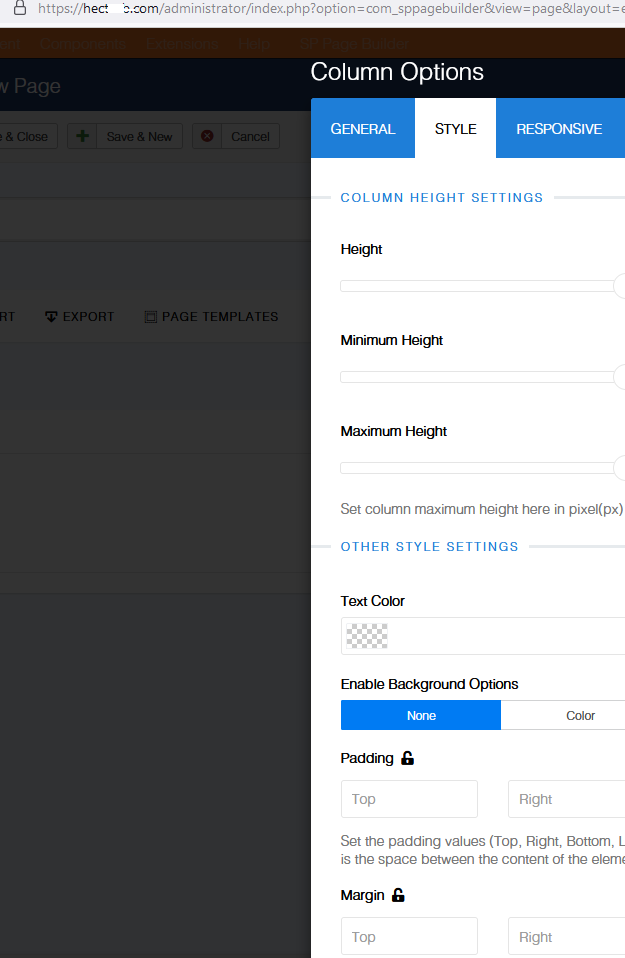
Task: Click the Padding Top input field
Action: pos(409,799)
